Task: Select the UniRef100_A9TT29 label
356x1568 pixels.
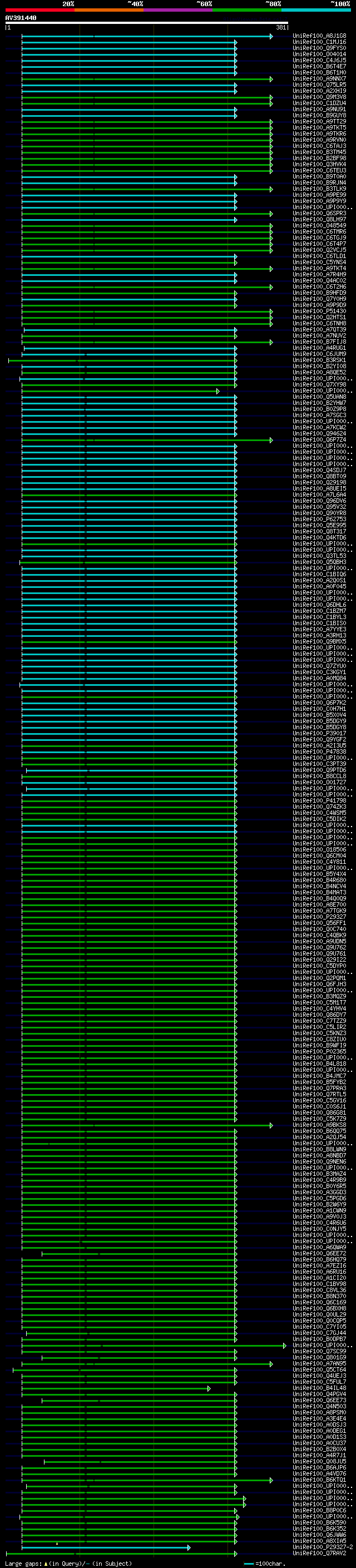Action: point(319,122)
